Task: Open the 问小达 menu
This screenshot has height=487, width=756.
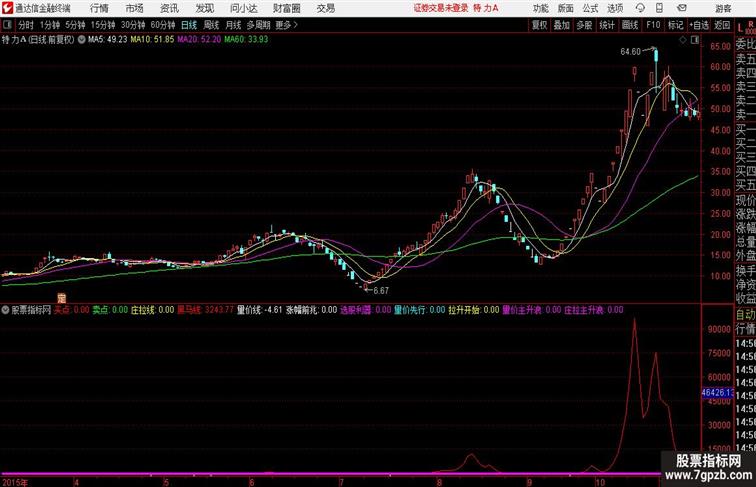Action: (x=243, y=8)
